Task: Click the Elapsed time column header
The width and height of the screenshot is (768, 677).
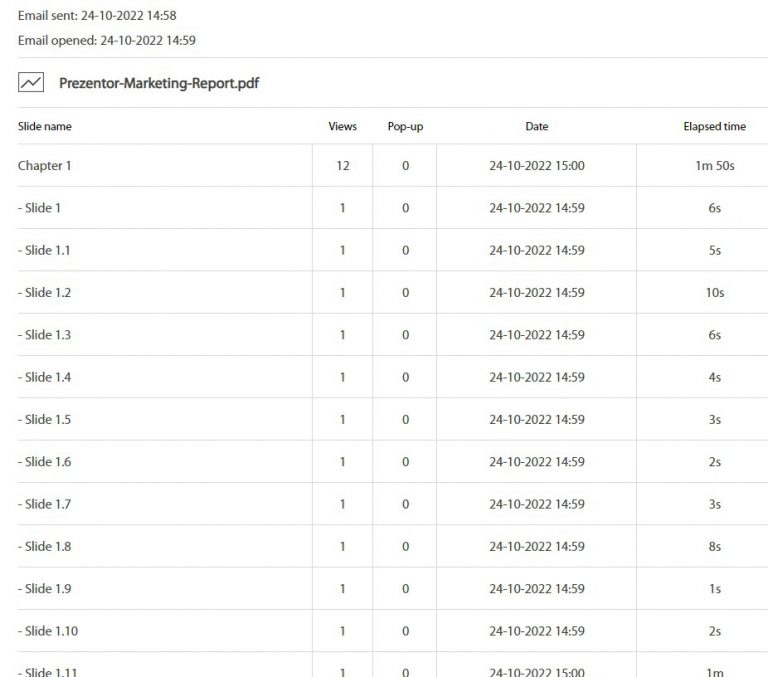Action: click(x=715, y=126)
